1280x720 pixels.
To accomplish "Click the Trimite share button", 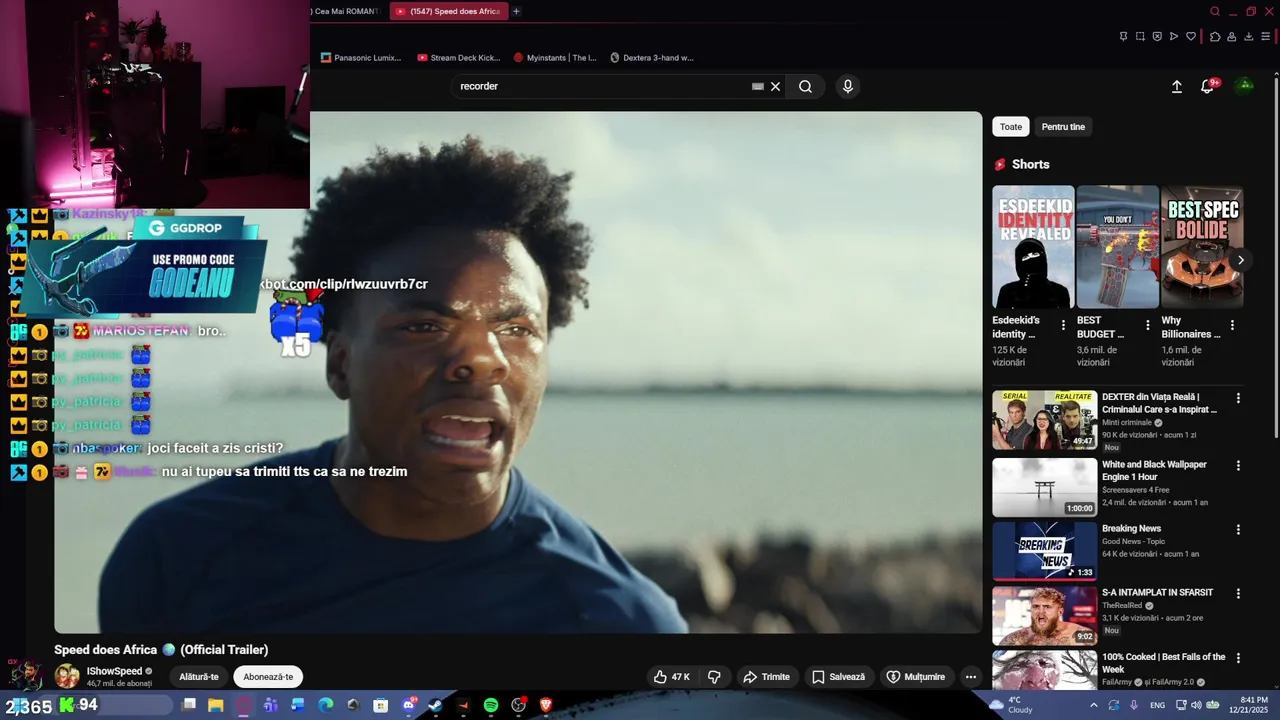I will coord(766,677).
